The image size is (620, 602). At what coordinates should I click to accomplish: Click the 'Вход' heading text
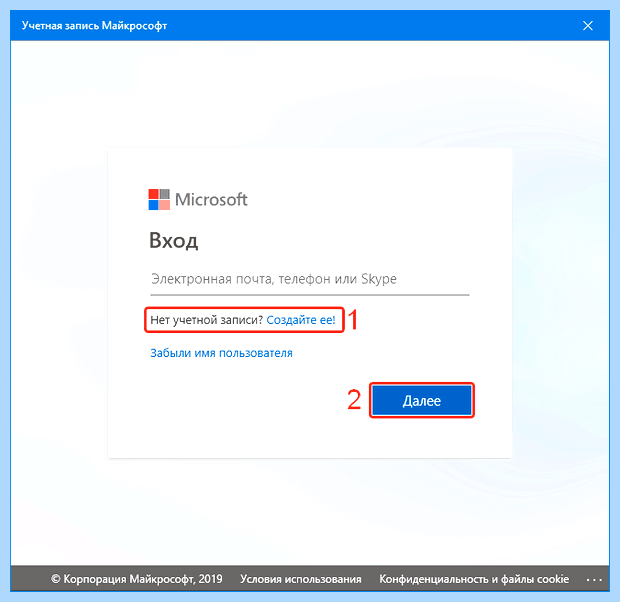pyautogui.click(x=173, y=240)
